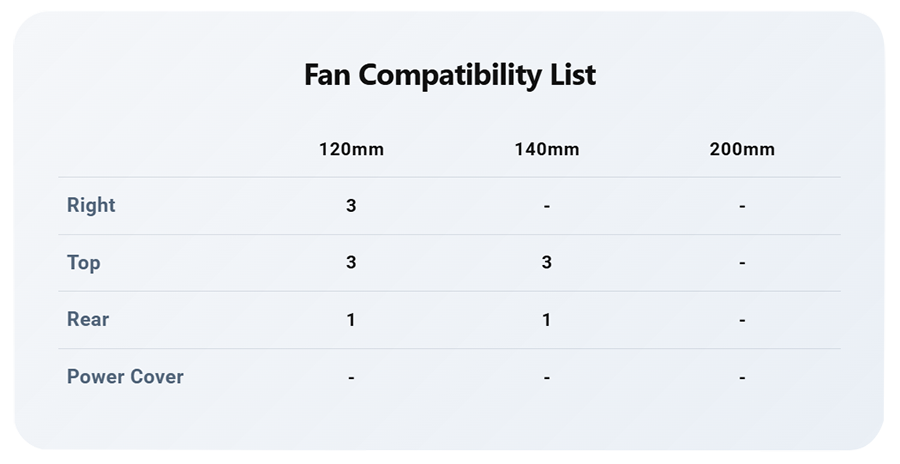Click the Rear row label

pyautogui.click(x=88, y=319)
